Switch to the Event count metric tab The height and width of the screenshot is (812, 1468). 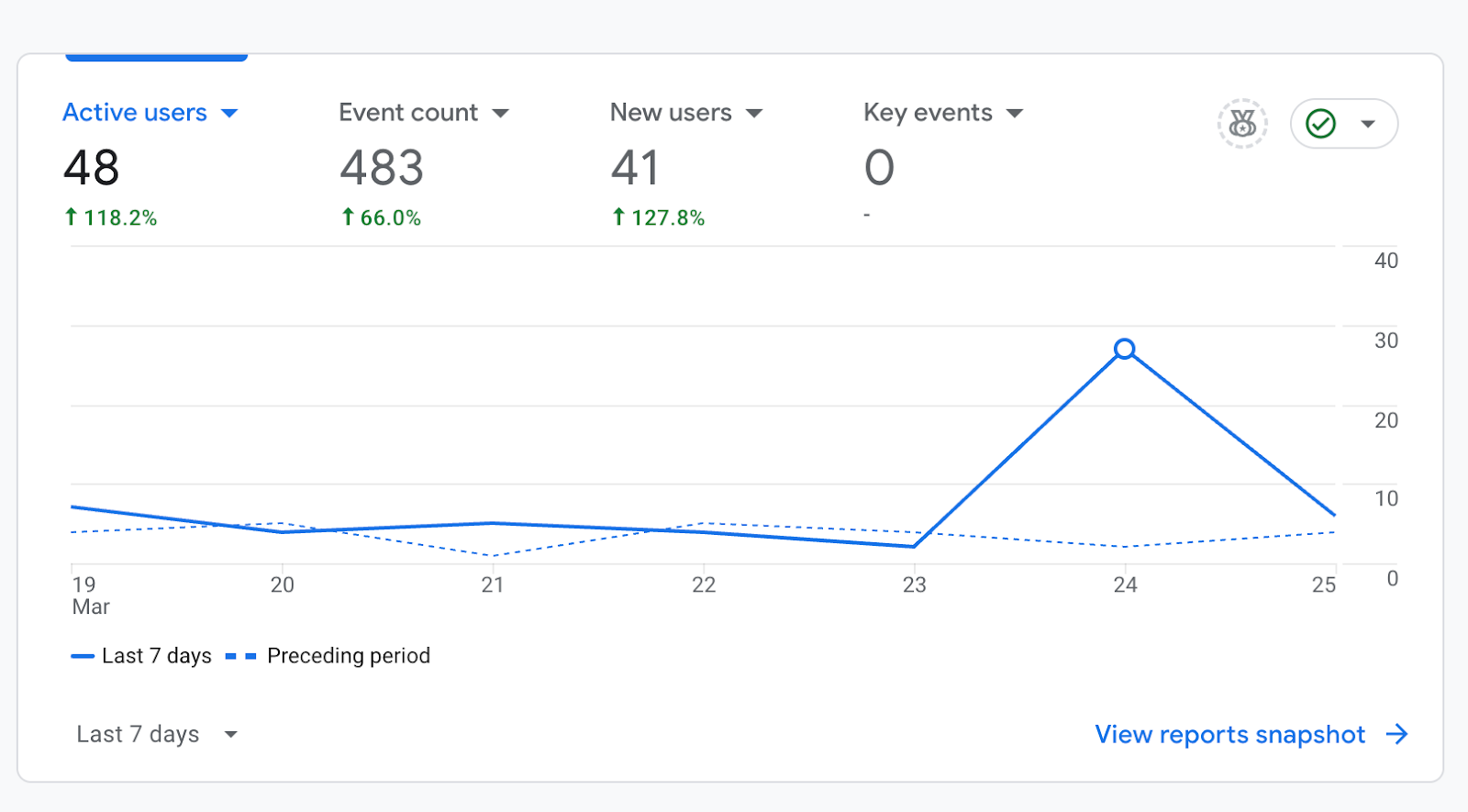coord(408,113)
